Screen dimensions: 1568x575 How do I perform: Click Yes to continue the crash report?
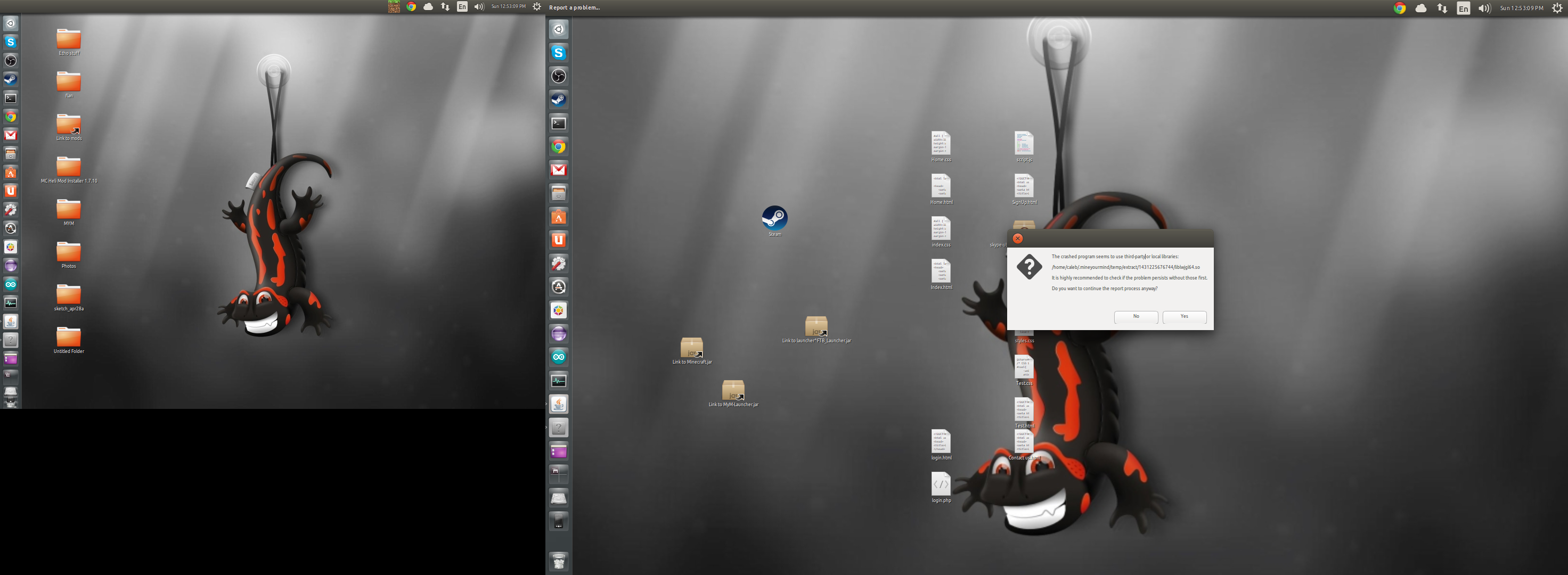pos(1184,316)
